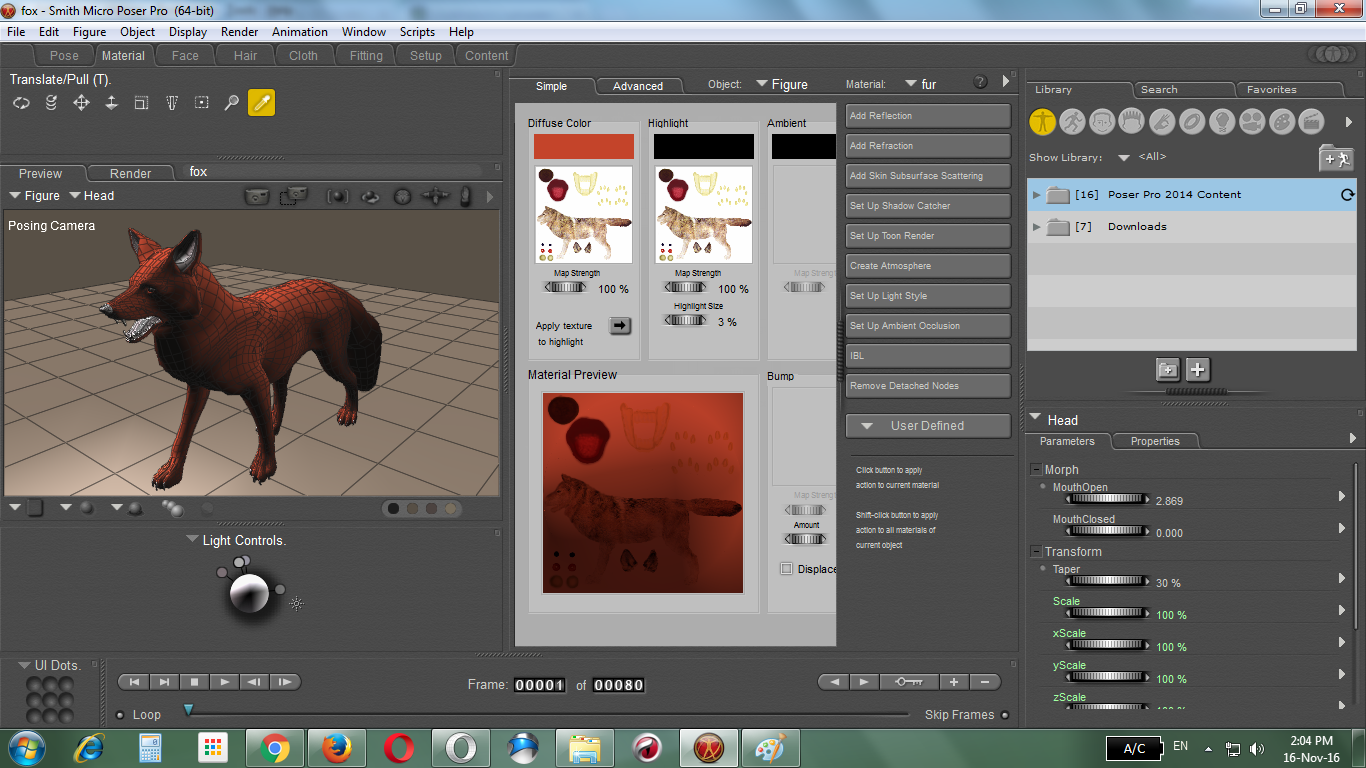Open the Lights library category
The height and width of the screenshot is (768, 1366).
click(x=1222, y=122)
